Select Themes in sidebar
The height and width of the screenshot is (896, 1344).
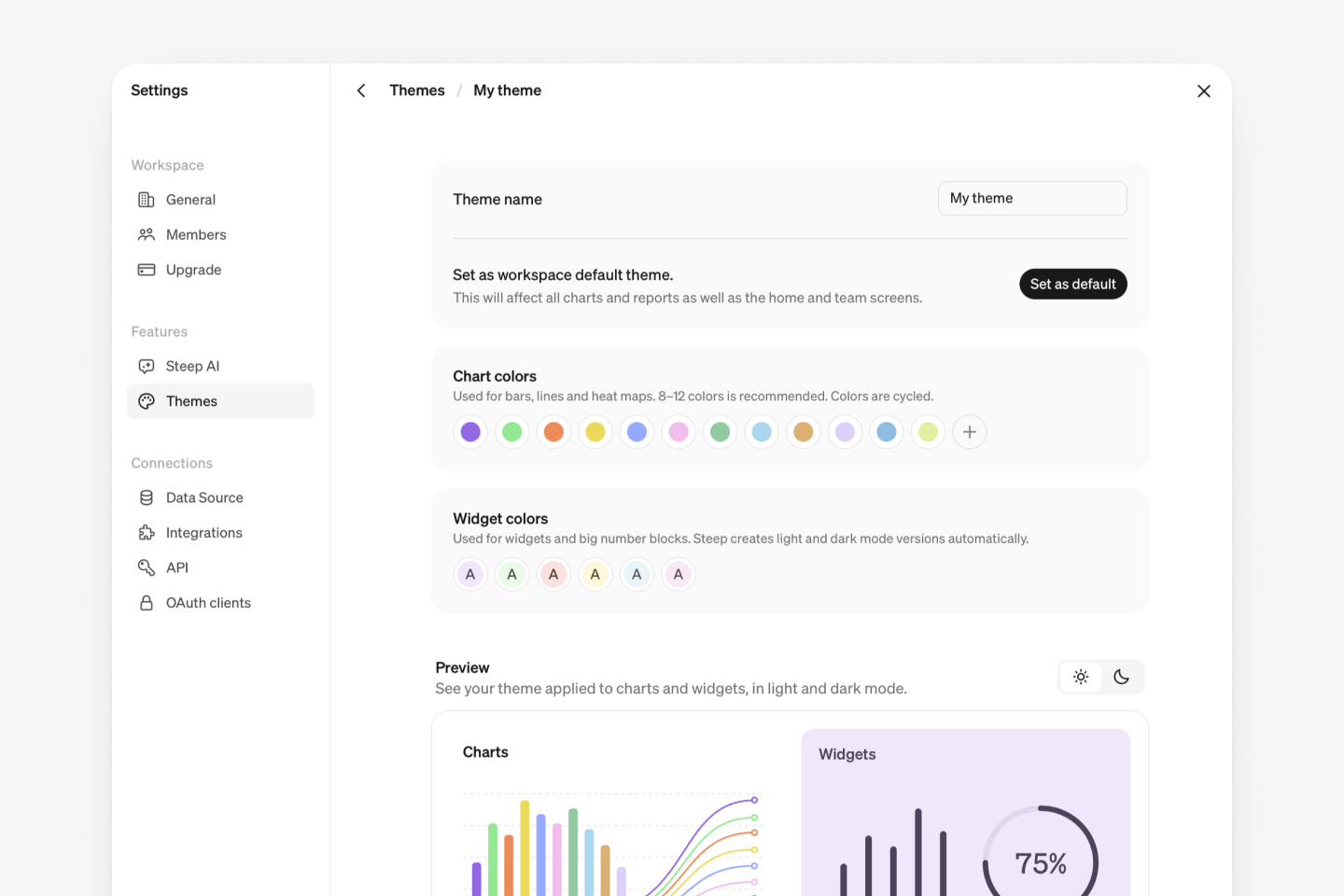(x=220, y=401)
